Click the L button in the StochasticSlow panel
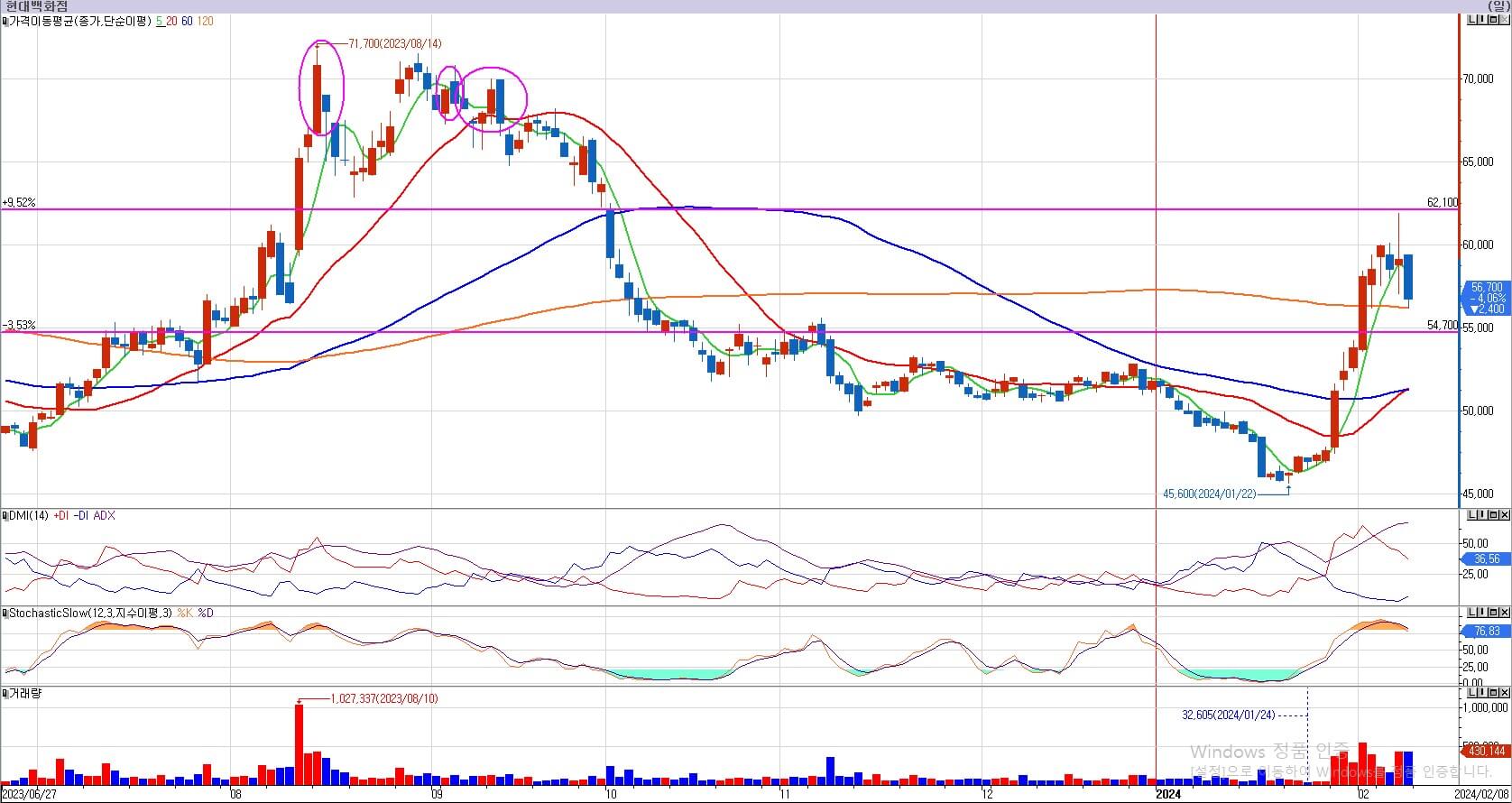Image resolution: width=1512 pixels, height=803 pixels. point(1472,613)
